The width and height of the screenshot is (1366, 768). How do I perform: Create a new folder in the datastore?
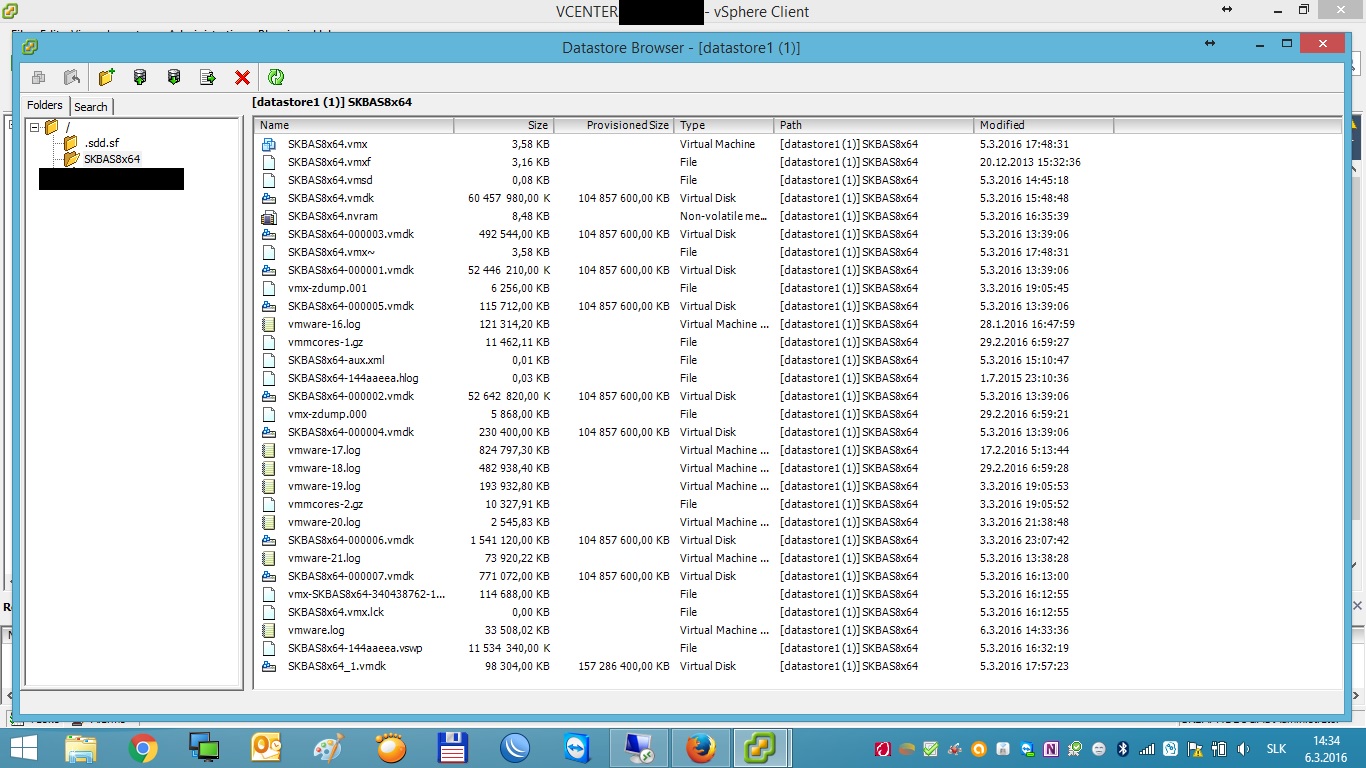pos(107,77)
